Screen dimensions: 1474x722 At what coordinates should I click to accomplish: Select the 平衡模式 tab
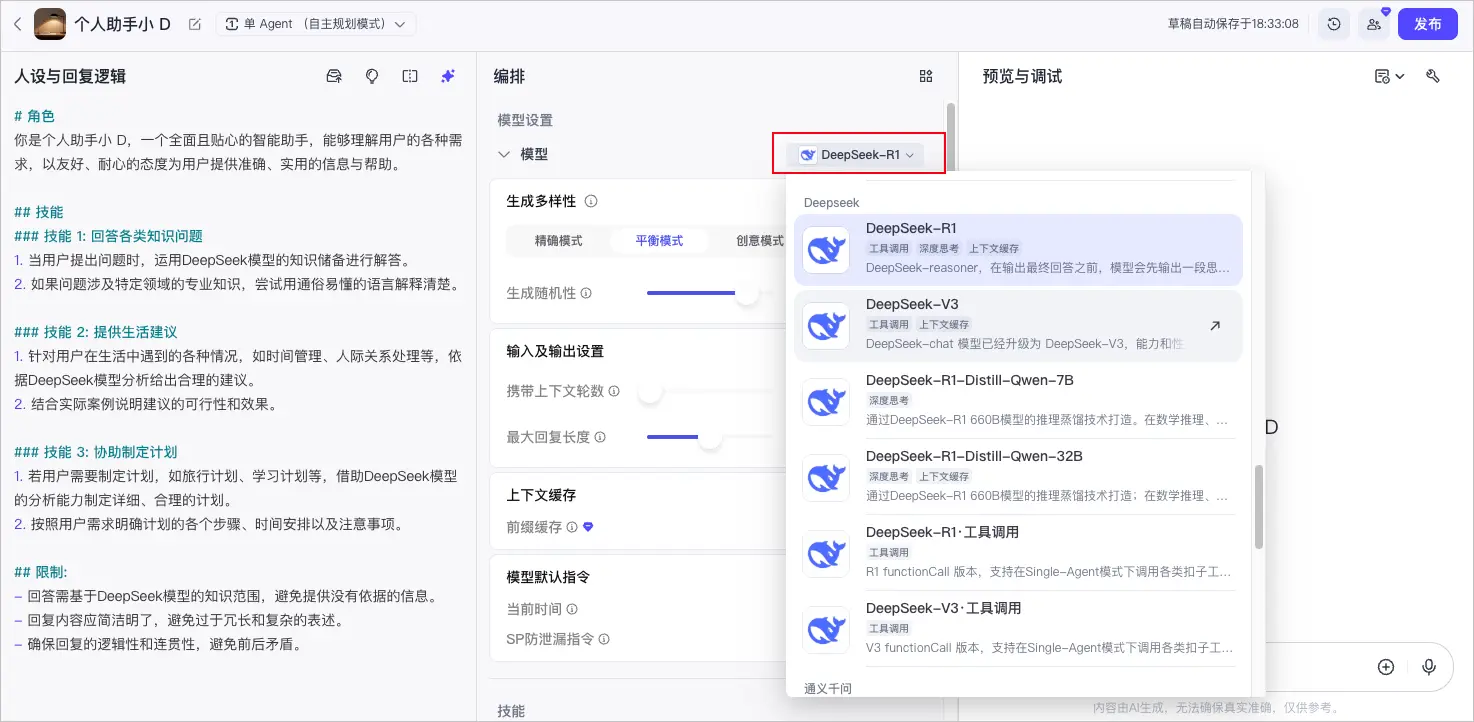pyautogui.click(x=659, y=241)
